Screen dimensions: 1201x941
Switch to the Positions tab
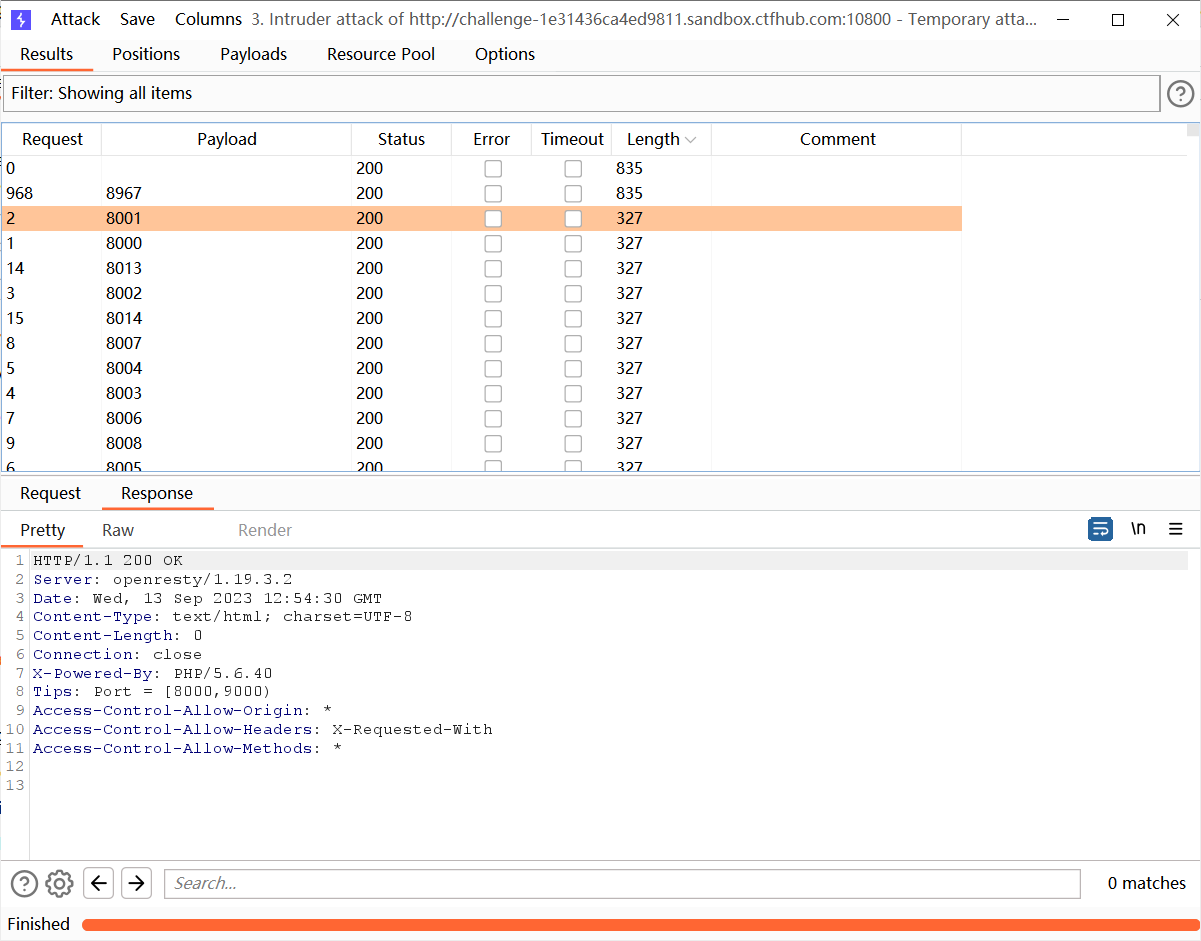(x=146, y=54)
